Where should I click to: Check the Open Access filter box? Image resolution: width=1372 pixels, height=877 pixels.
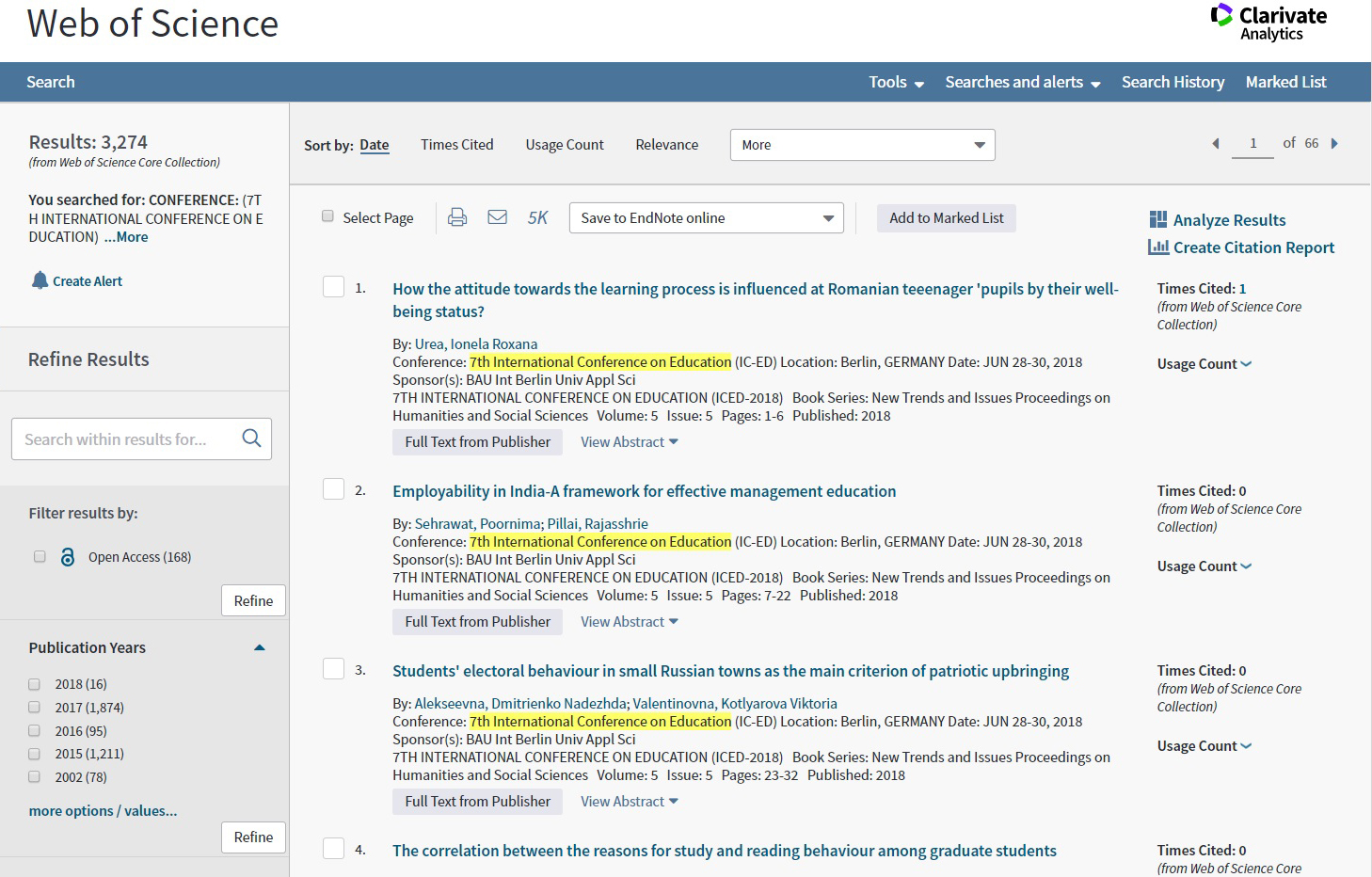[x=40, y=556]
